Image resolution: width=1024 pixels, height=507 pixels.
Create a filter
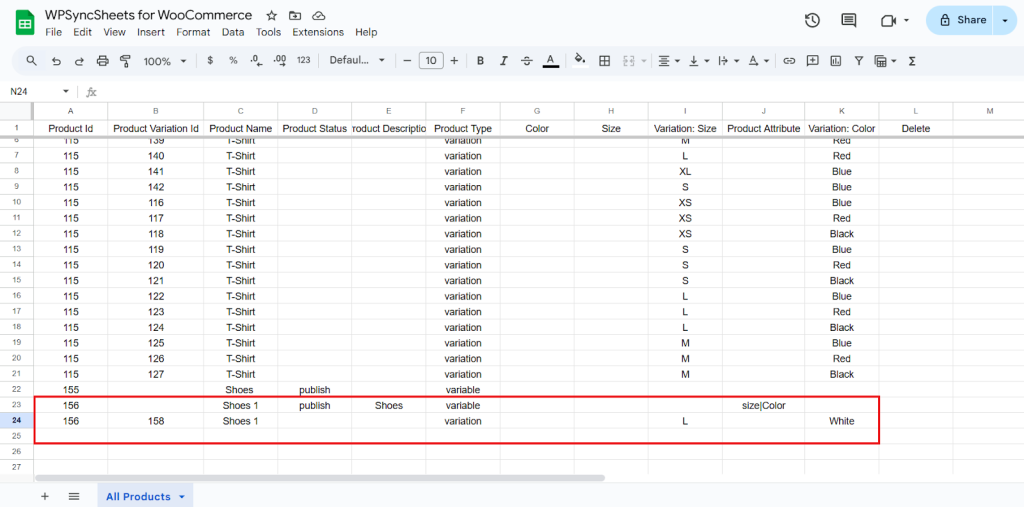point(859,61)
